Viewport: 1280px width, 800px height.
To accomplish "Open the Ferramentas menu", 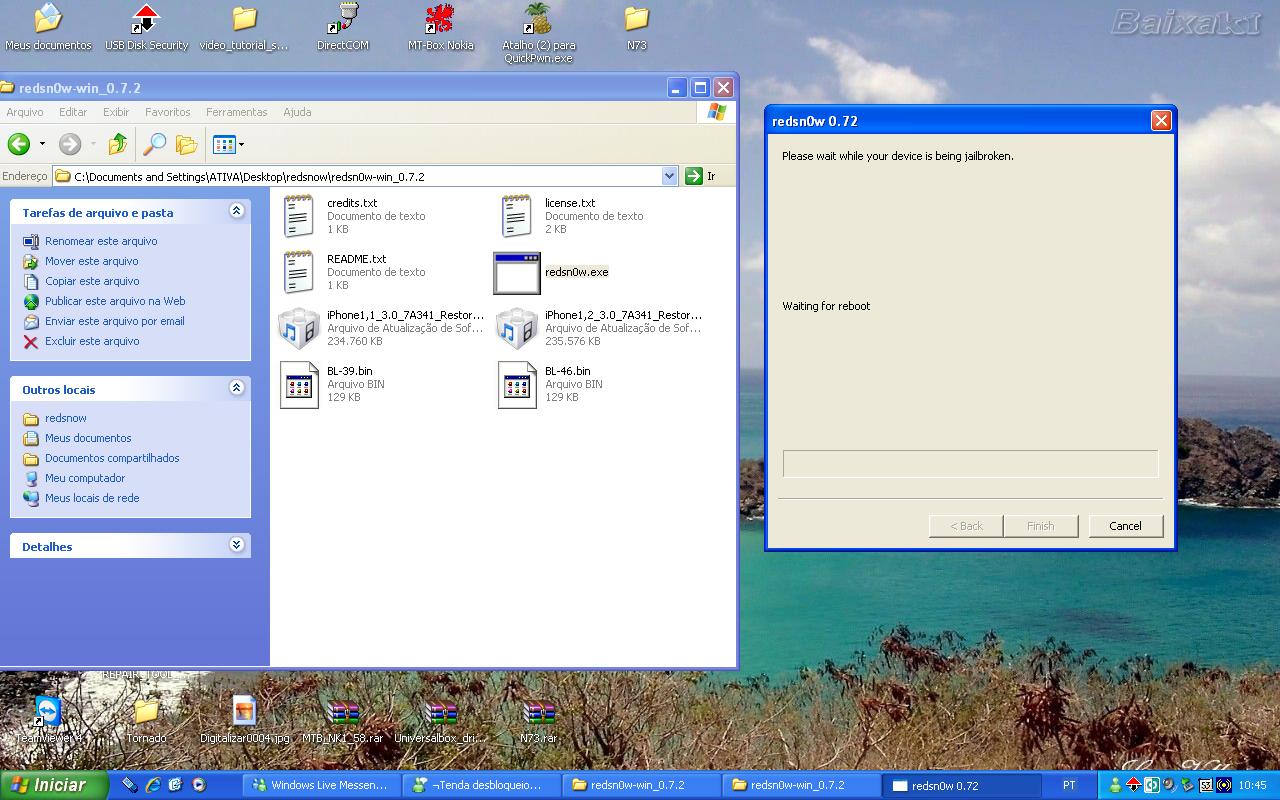I will (x=236, y=112).
